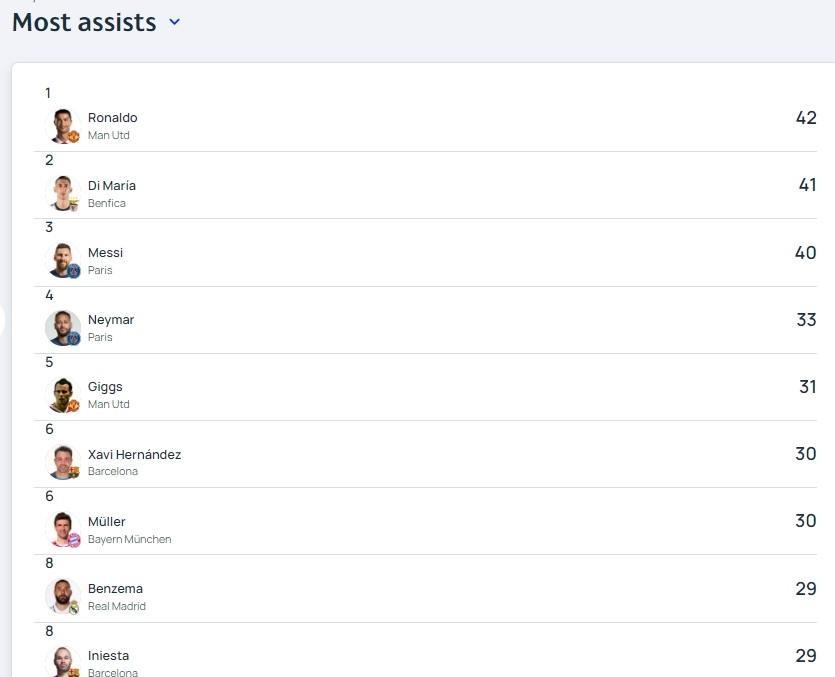Click Giggs's player headshot
The height and width of the screenshot is (677, 835).
click(x=63, y=395)
